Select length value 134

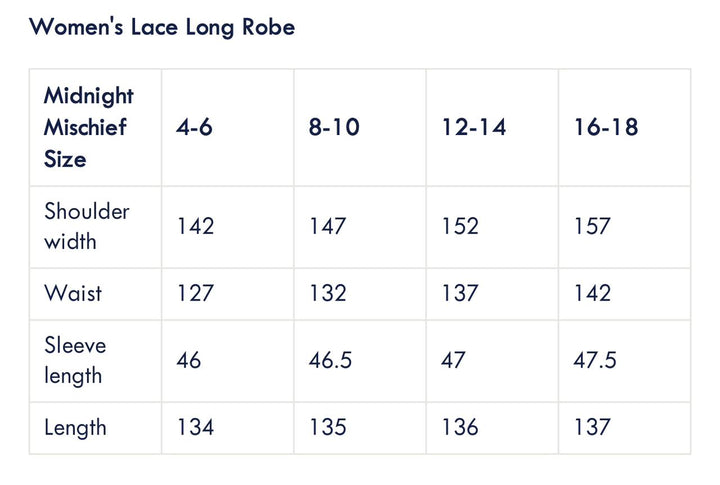[195, 428]
